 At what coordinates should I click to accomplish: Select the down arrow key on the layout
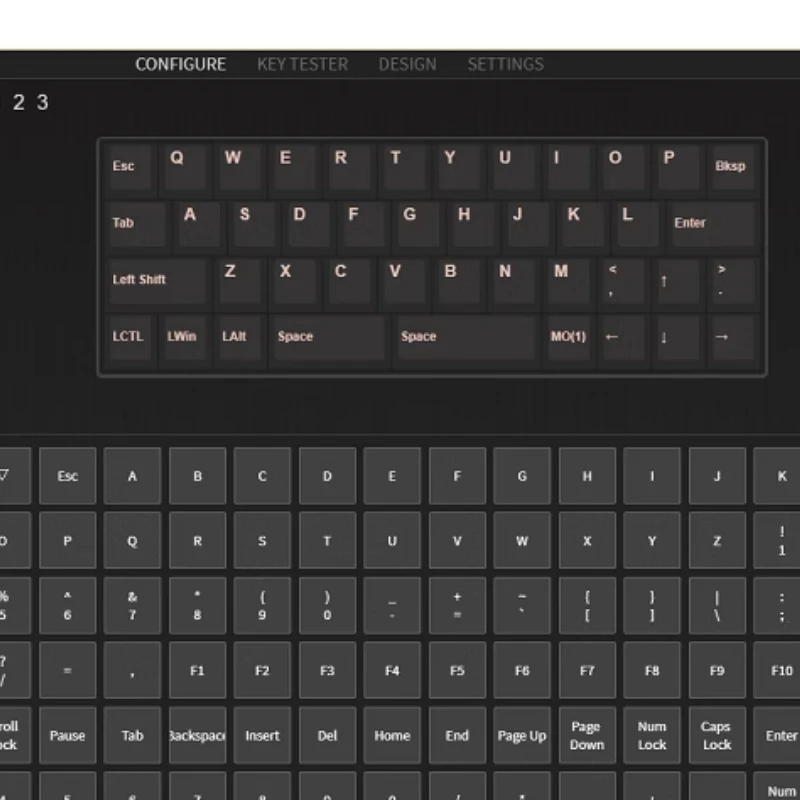(x=678, y=338)
